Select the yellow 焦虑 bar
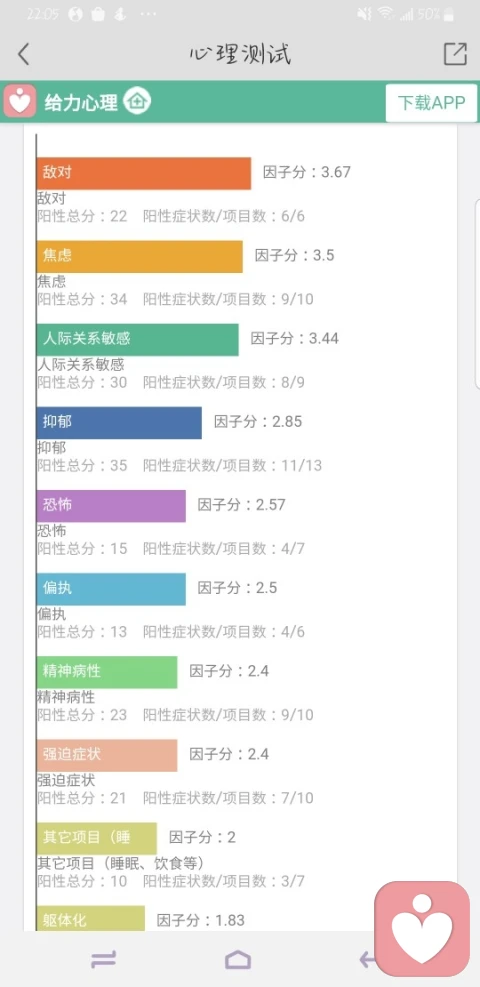 [x=140, y=256]
